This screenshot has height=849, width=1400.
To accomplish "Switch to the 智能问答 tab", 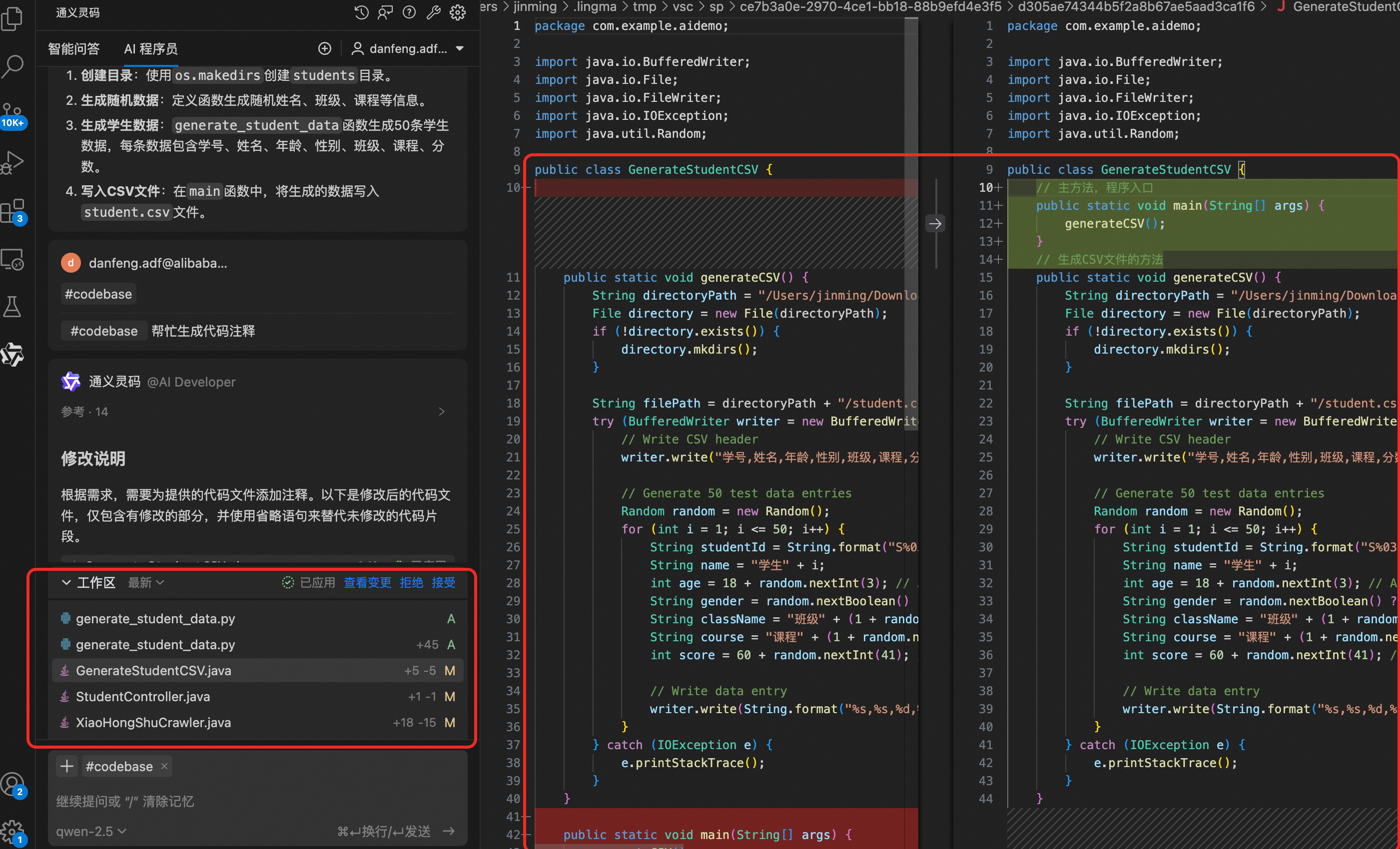I will pos(74,49).
